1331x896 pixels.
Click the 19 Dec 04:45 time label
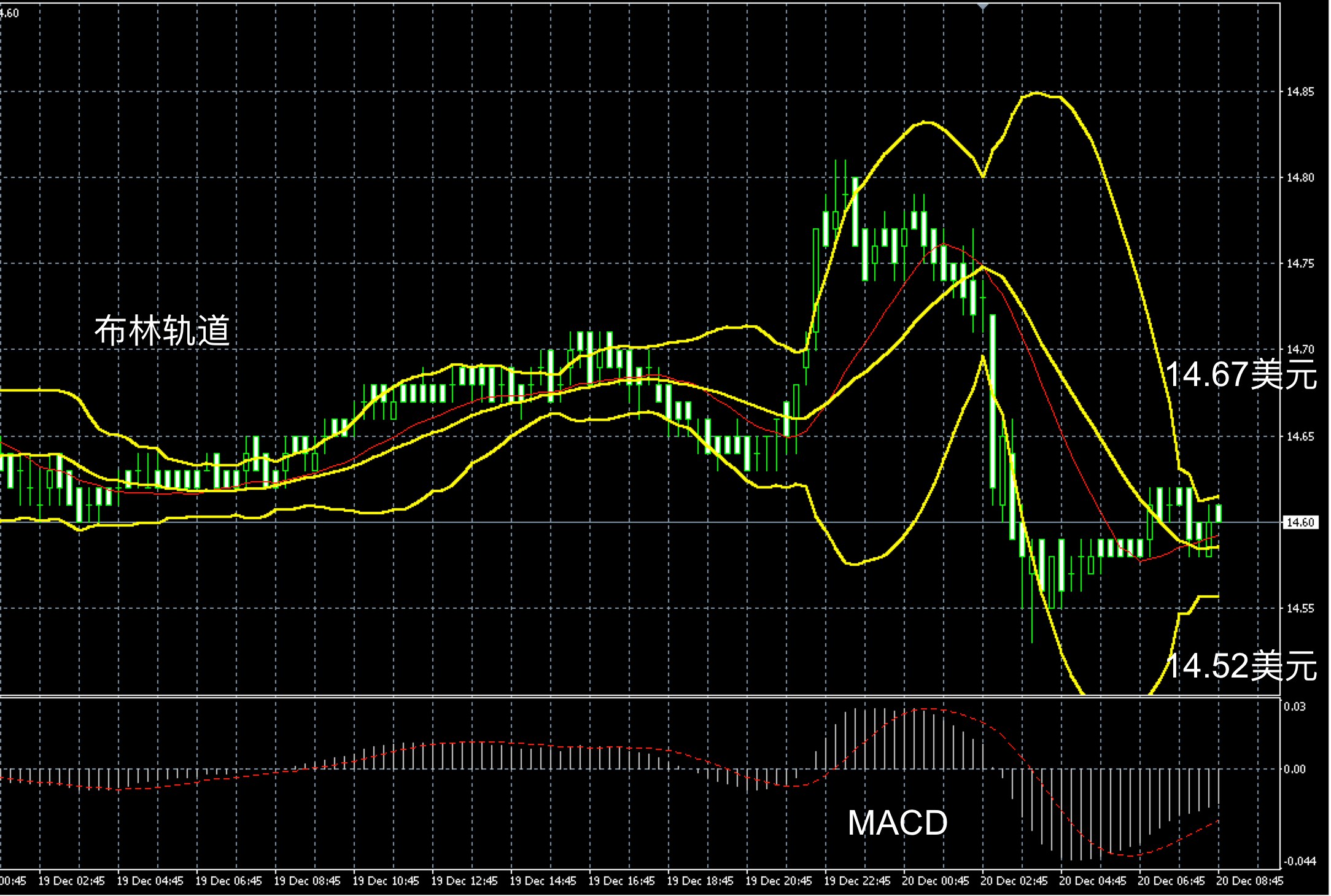[x=150, y=881]
